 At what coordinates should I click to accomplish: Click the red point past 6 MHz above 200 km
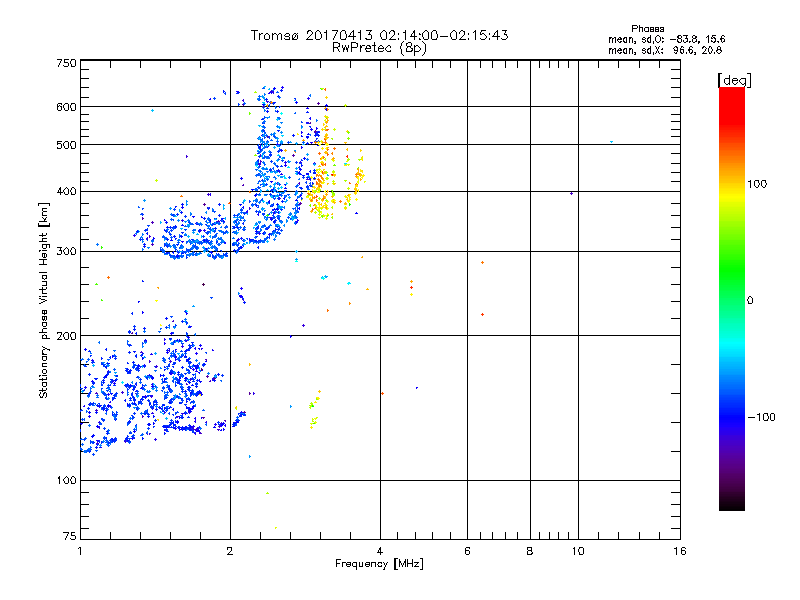[x=482, y=314]
